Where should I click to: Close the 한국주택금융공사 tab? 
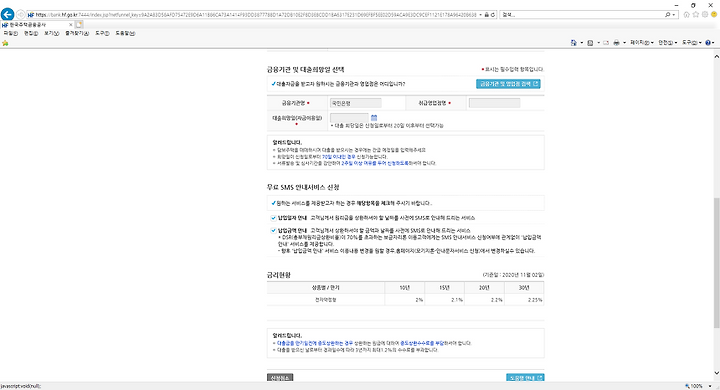pyautogui.click(x=71, y=25)
